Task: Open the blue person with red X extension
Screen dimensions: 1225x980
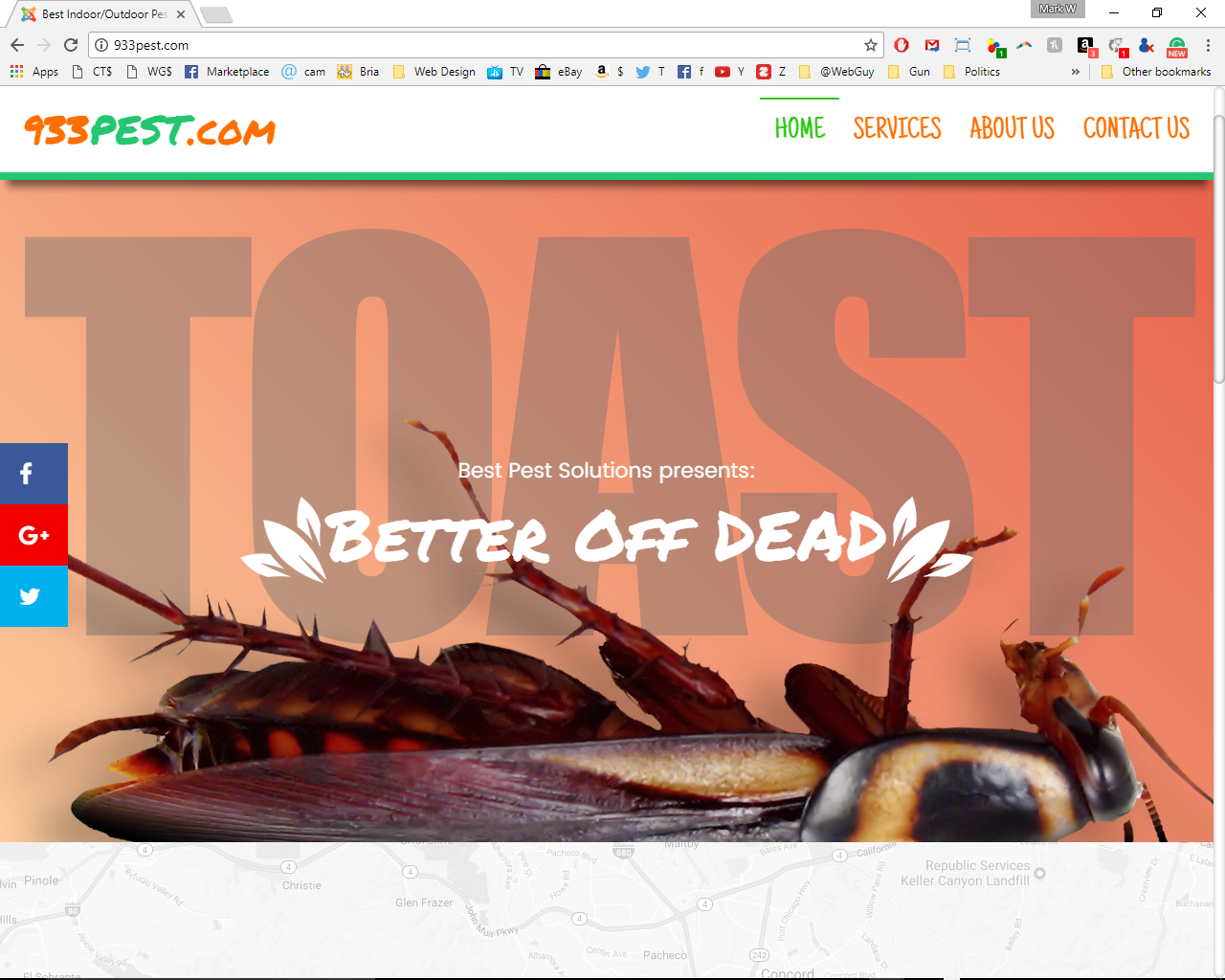Action: click(x=1147, y=45)
